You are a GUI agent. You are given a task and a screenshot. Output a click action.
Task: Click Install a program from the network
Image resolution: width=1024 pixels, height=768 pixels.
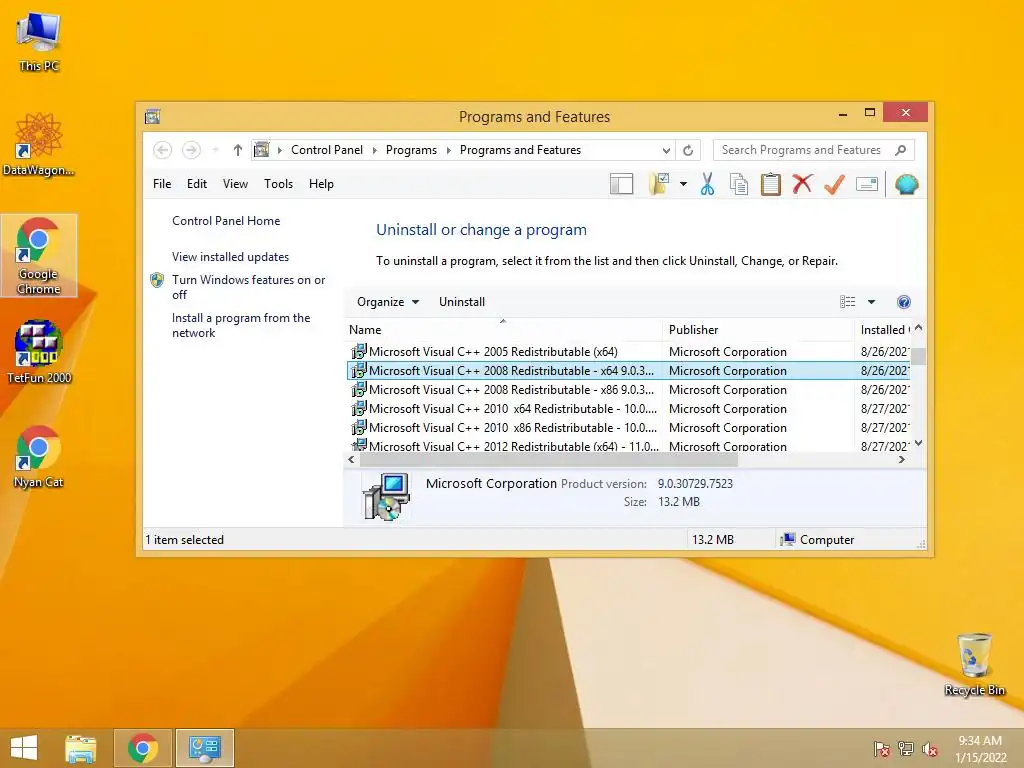240,325
